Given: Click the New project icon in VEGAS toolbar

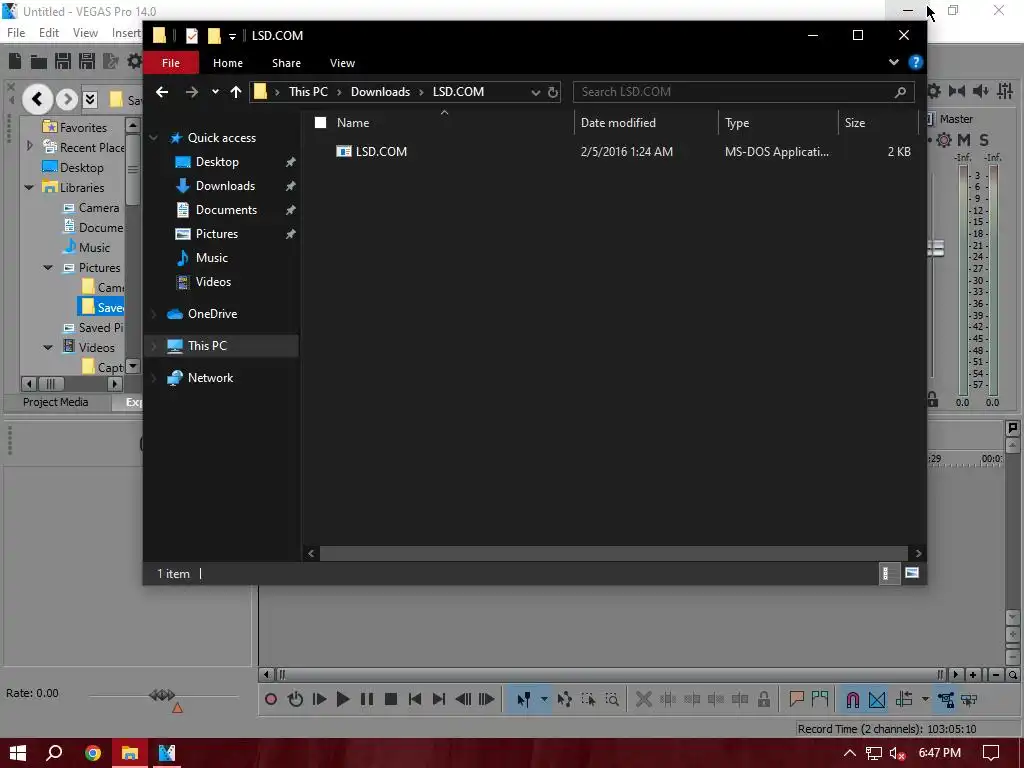Looking at the screenshot, I should tap(15, 61).
